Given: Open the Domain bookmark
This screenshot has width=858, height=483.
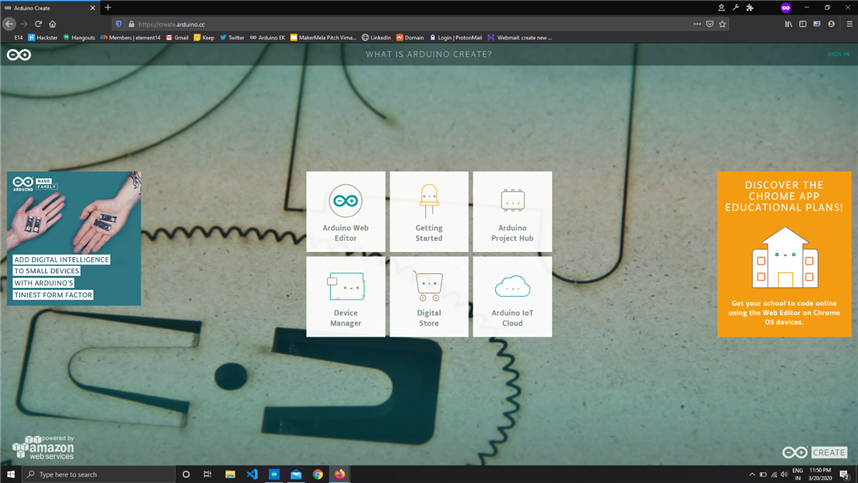Looking at the screenshot, I should point(410,38).
